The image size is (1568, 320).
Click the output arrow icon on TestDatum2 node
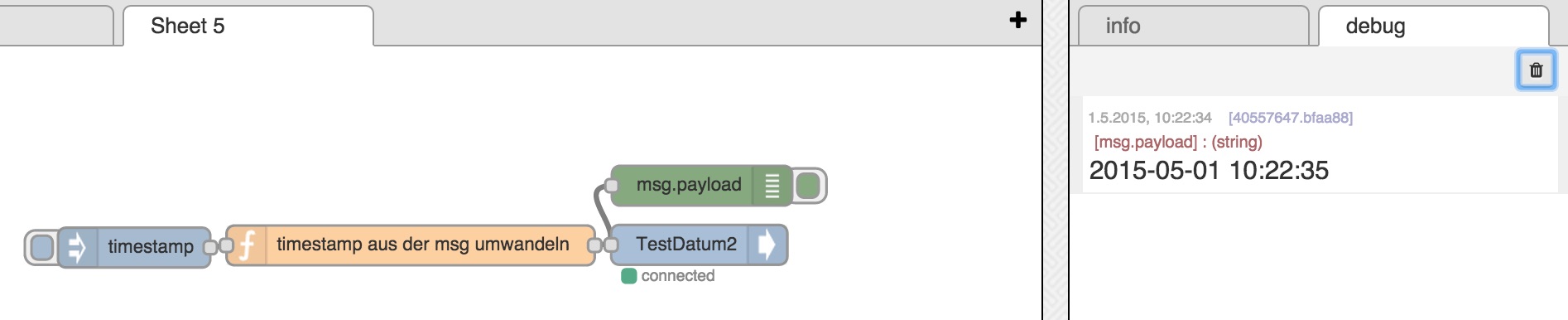pos(767,245)
